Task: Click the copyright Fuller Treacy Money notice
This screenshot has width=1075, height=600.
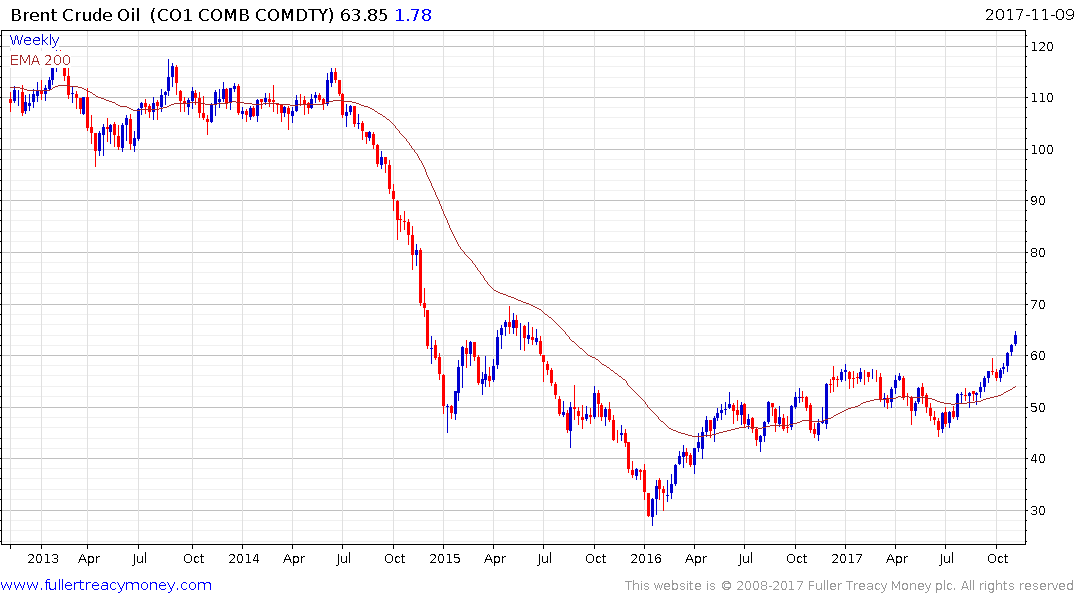Action: (849, 586)
